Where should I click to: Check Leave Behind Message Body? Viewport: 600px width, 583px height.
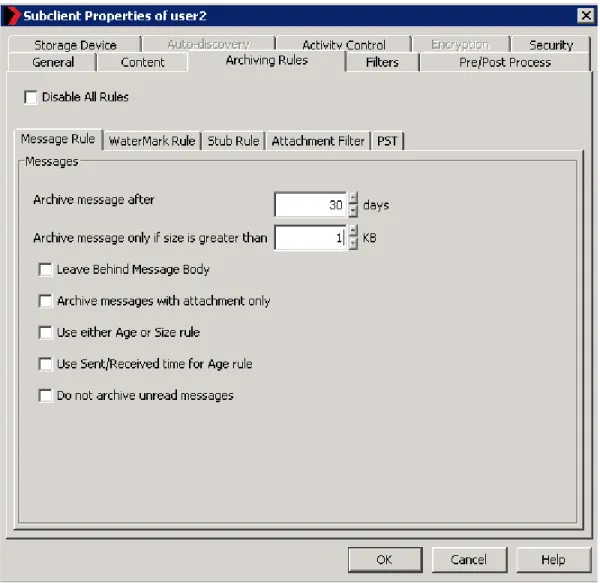coord(45,269)
